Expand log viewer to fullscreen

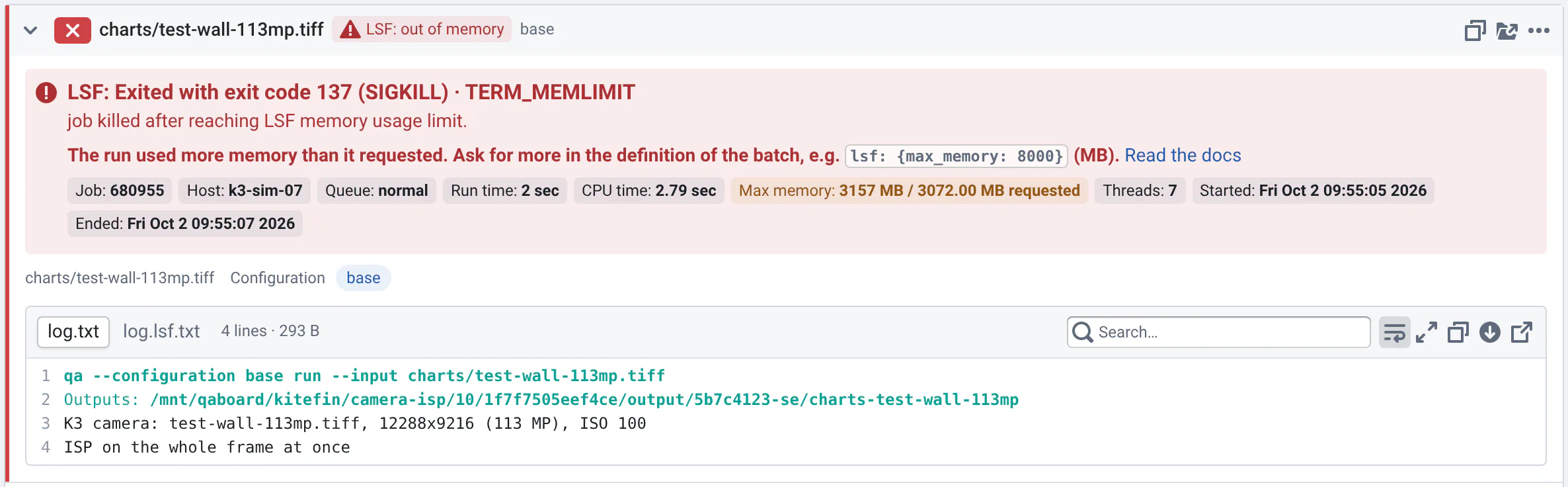click(1427, 332)
